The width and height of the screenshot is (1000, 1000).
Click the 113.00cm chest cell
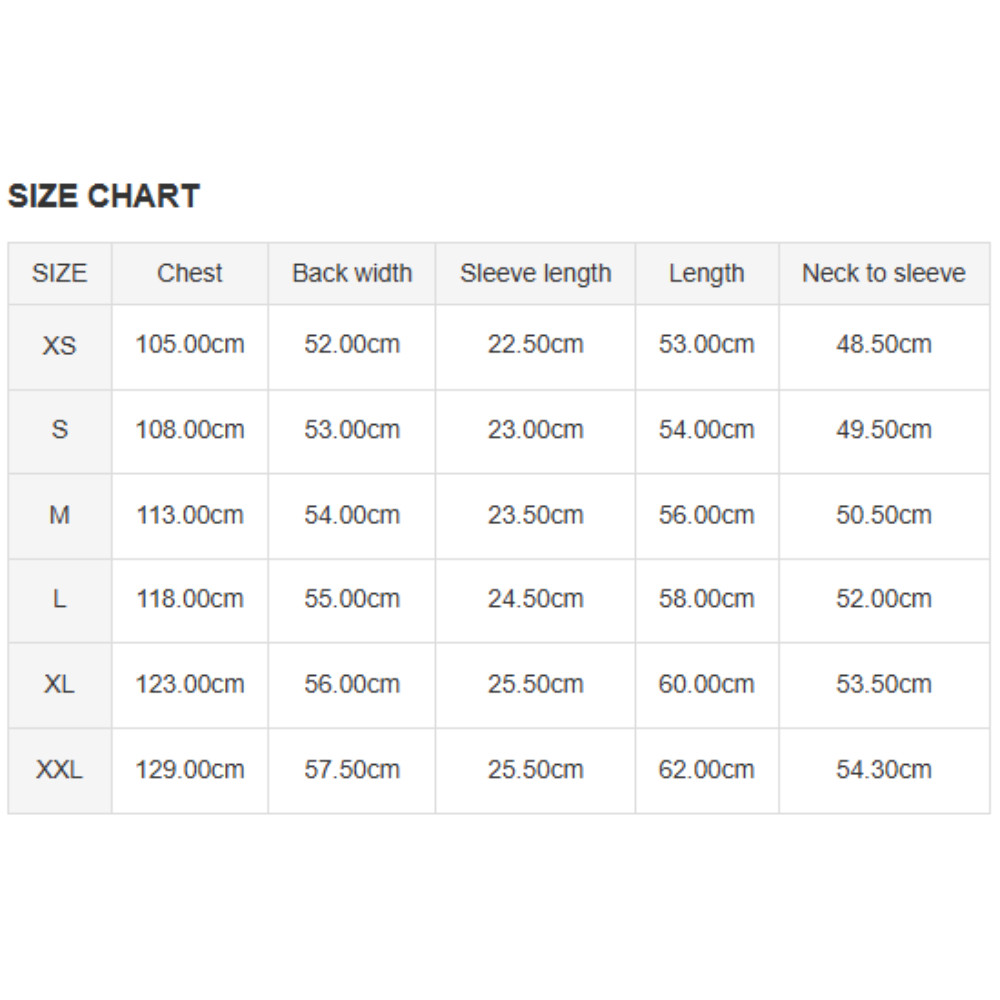coord(190,516)
